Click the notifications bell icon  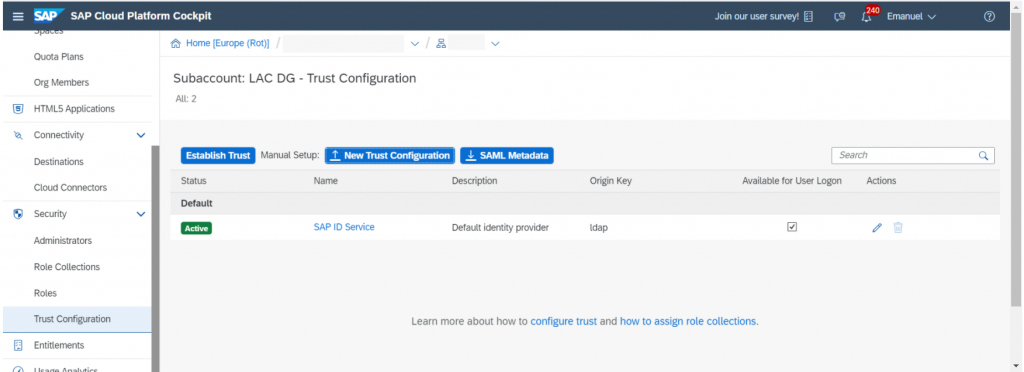coord(866,17)
